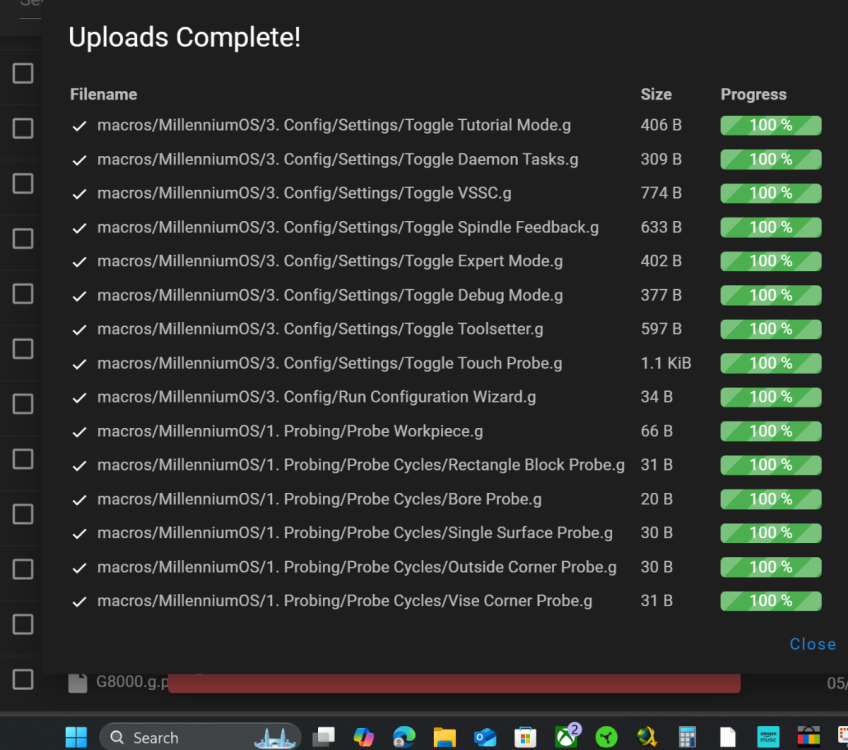
Task: Open File Explorer from the taskbar
Action: point(445,736)
